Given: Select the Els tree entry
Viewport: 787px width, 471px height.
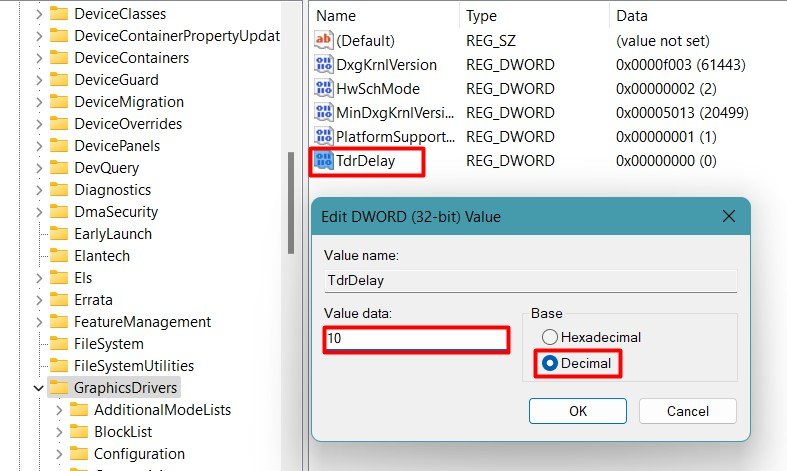Looking at the screenshot, I should point(83,278).
